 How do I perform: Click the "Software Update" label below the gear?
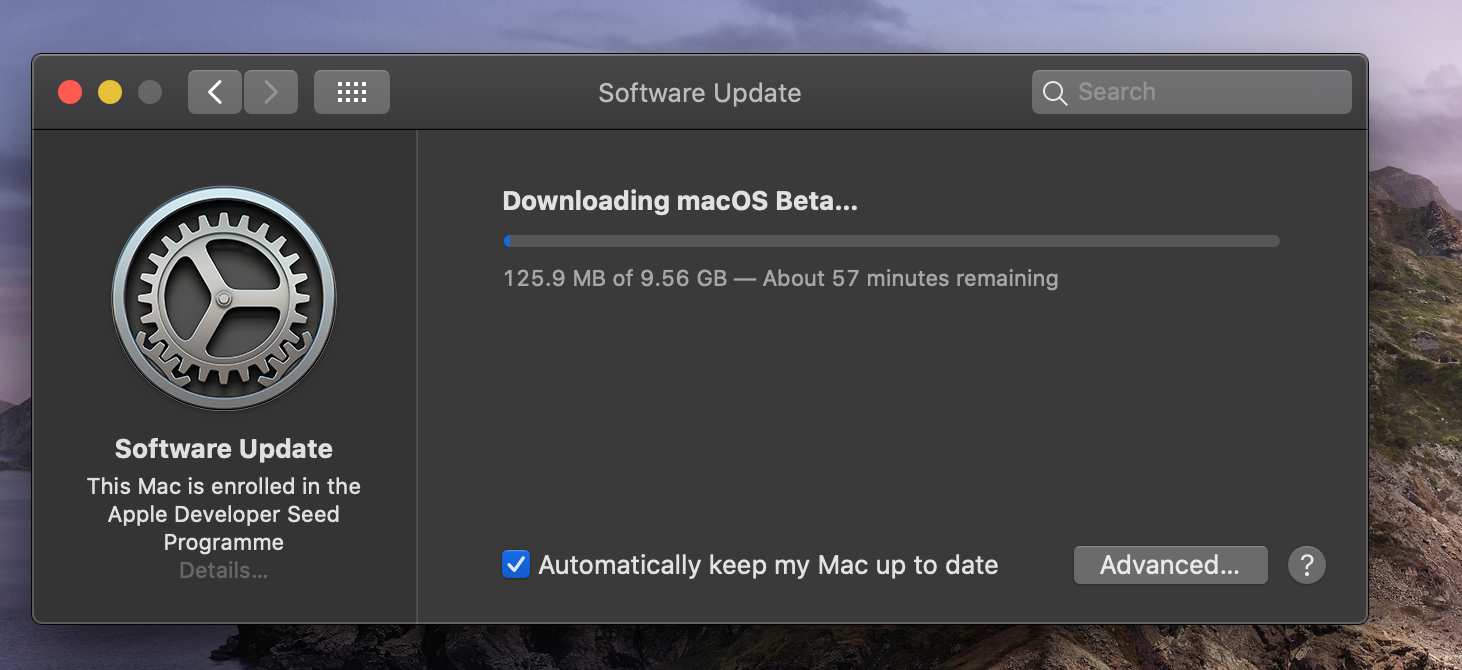[x=224, y=449]
